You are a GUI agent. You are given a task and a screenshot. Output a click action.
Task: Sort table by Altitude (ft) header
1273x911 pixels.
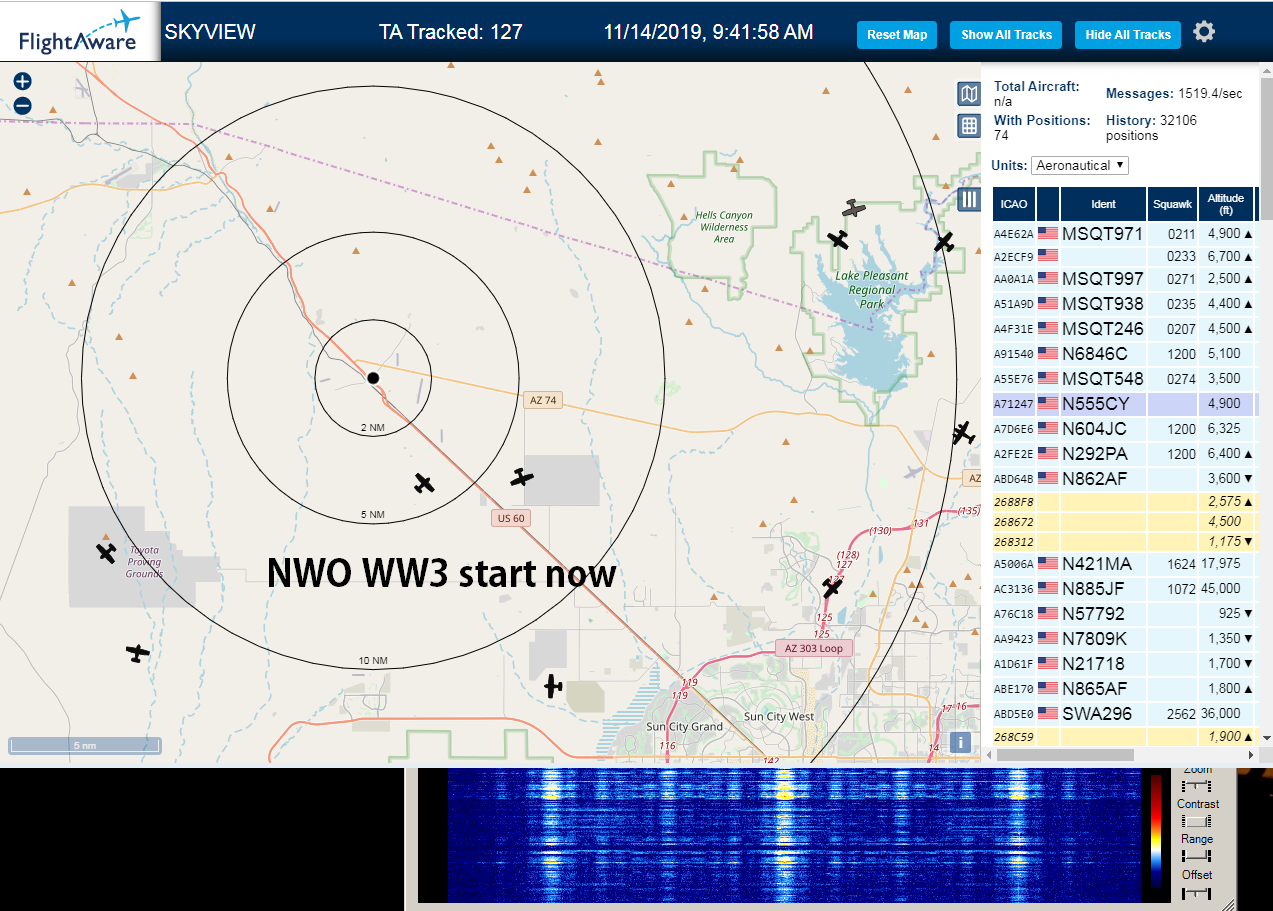tap(1225, 204)
